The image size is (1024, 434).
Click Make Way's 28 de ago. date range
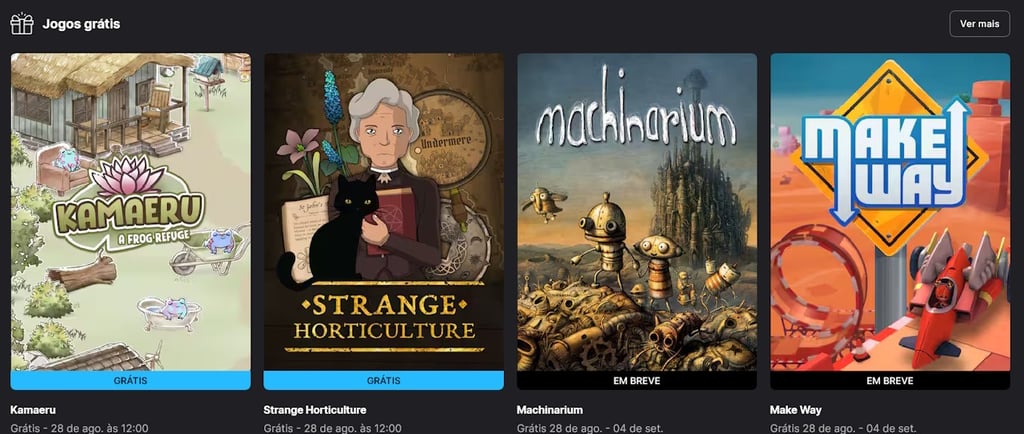[x=843, y=428]
